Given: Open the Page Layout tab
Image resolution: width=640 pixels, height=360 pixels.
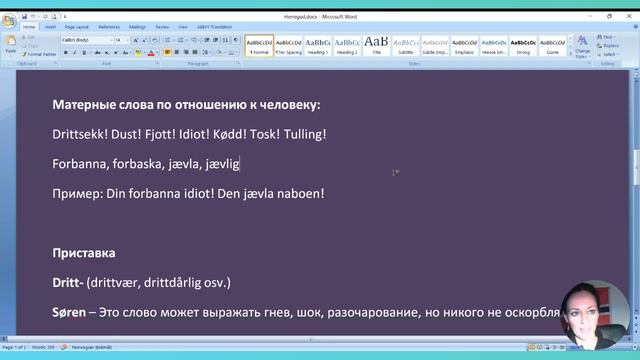Looking at the screenshot, I should (x=76, y=27).
